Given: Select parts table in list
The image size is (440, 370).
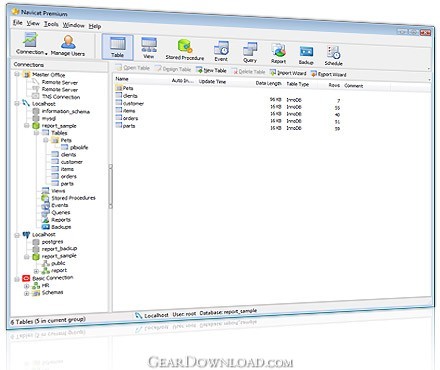Looking at the screenshot, I should coord(125,126).
